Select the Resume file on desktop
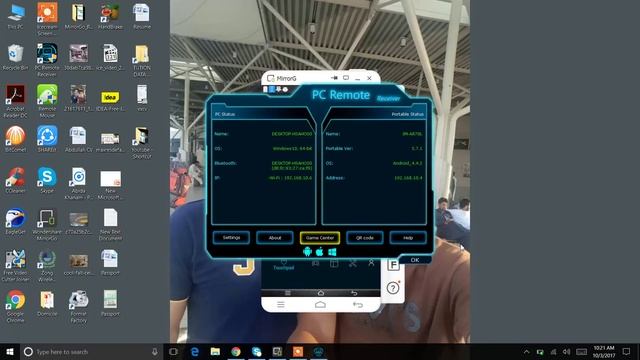This screenshot has width=640, height=360. pos(142,17)
